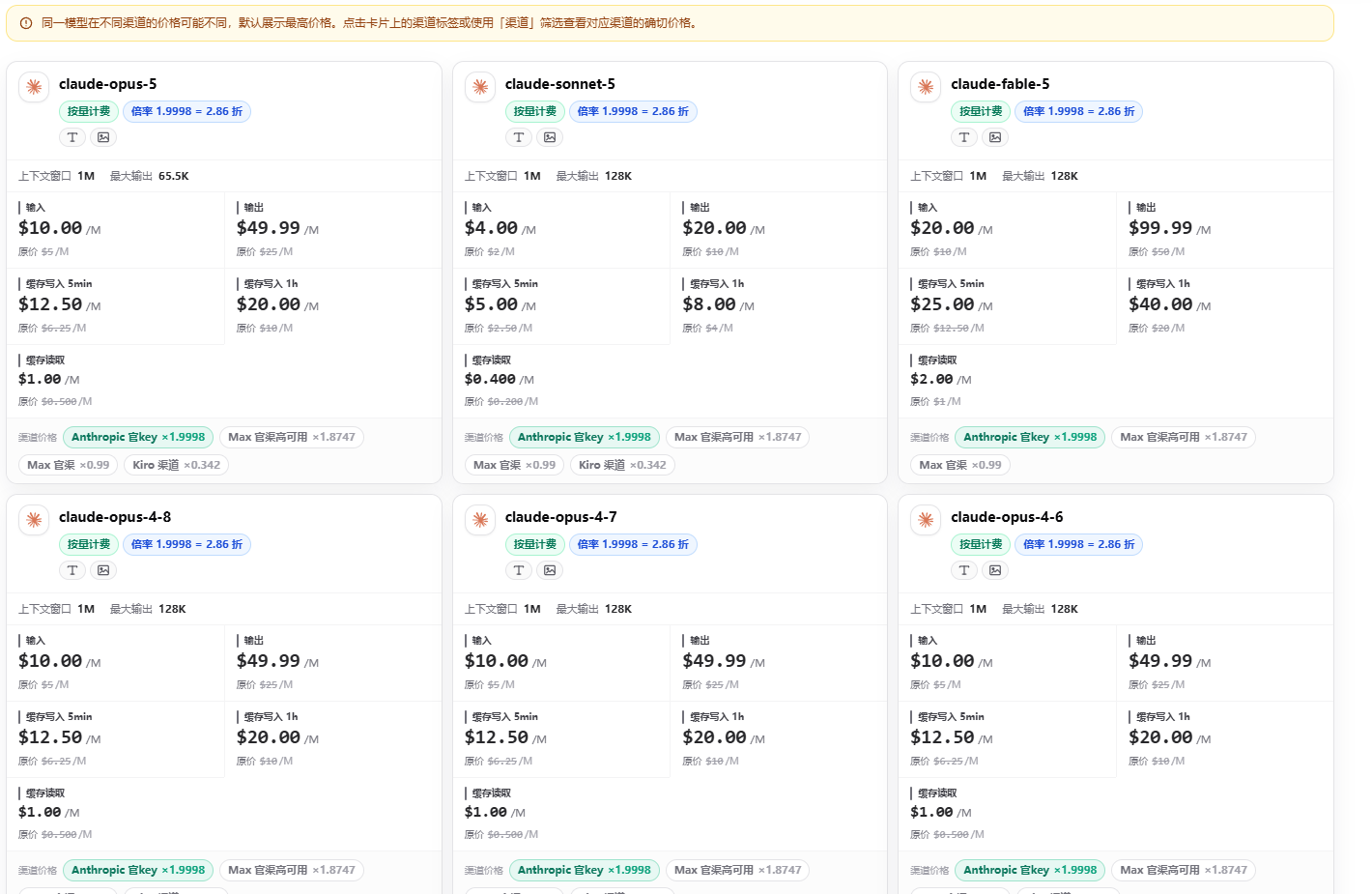Click the $99.99 output price on claude-fable-5
This screenshot has width=1372, height=894.
(1160, 228)
